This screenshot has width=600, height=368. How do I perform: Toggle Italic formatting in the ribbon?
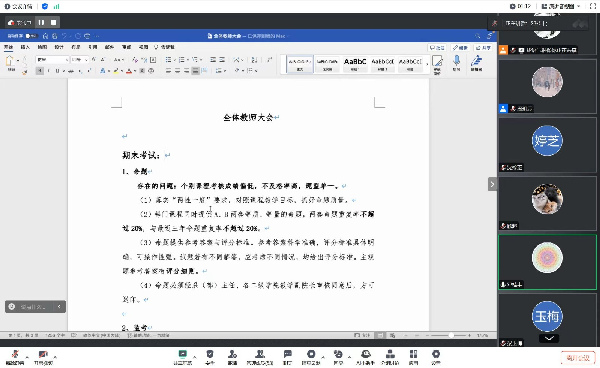coord(49,71)
